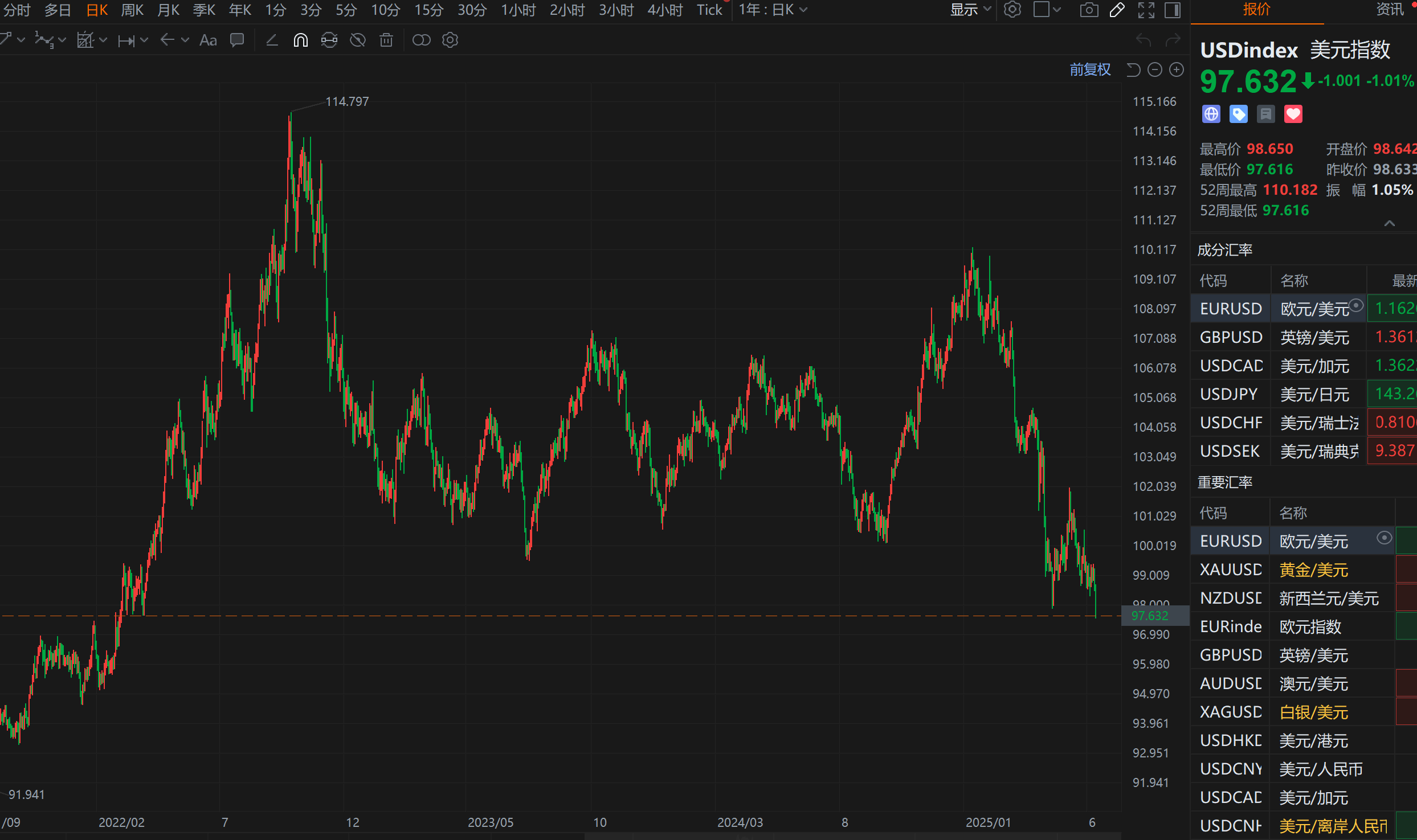Viewport: 1417px width, 840px height.
Task: Click the trash delete drawings icon
Action: [386, 40]
